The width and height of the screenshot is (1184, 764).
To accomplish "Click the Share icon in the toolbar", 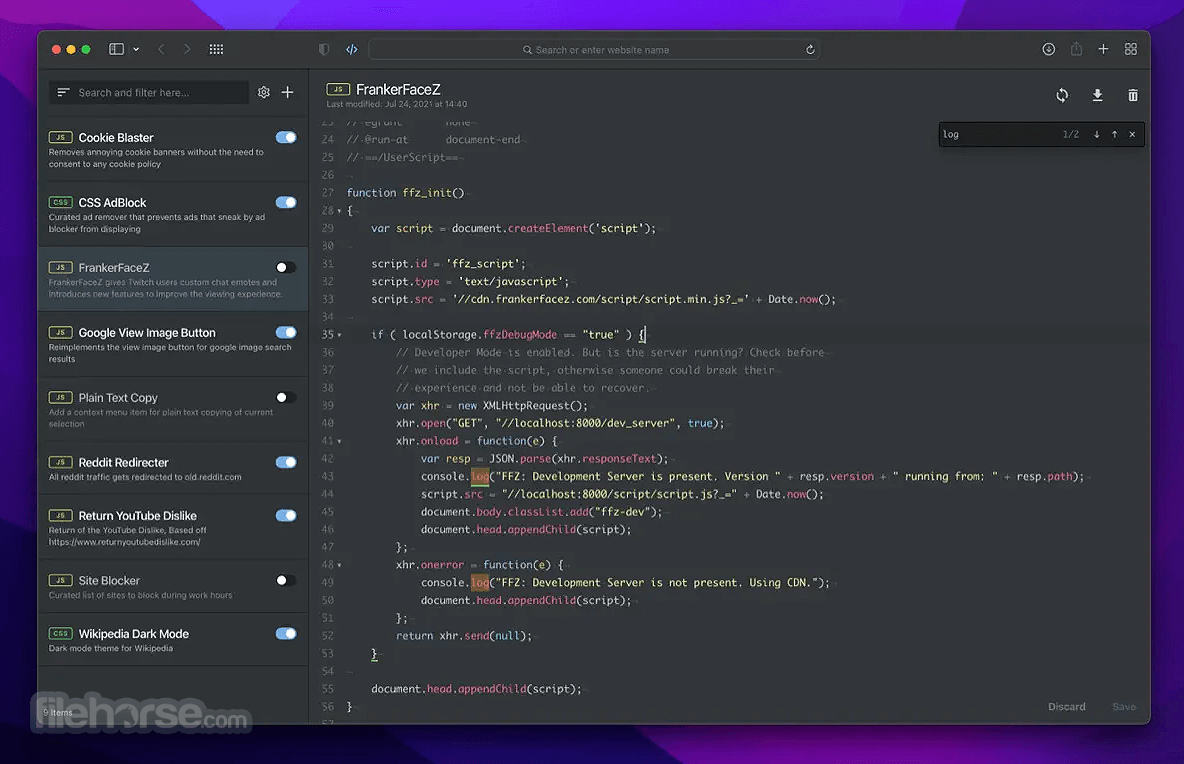I will 1077,49.
